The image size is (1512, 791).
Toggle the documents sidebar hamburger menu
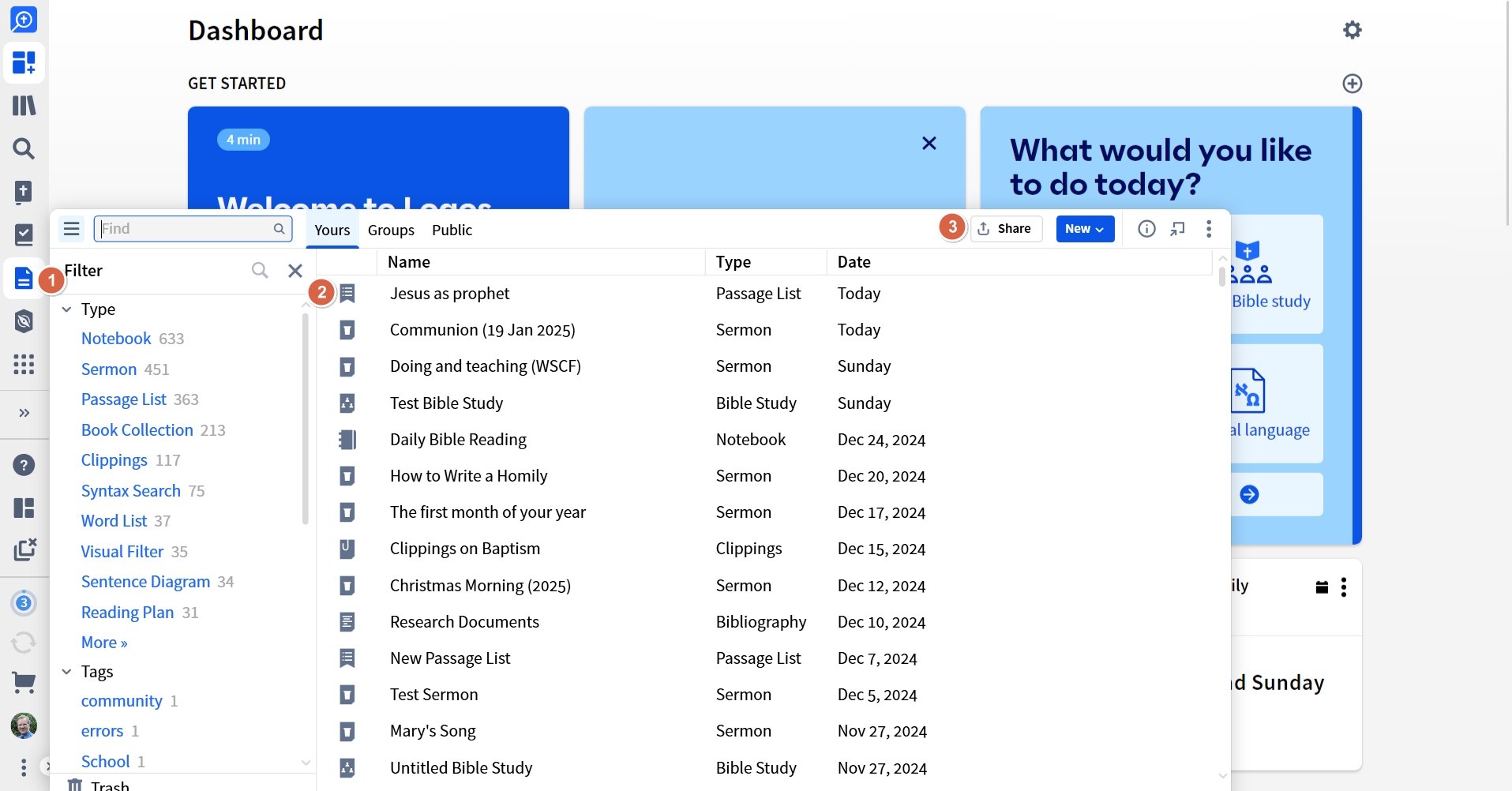click(x=72, y=229)
